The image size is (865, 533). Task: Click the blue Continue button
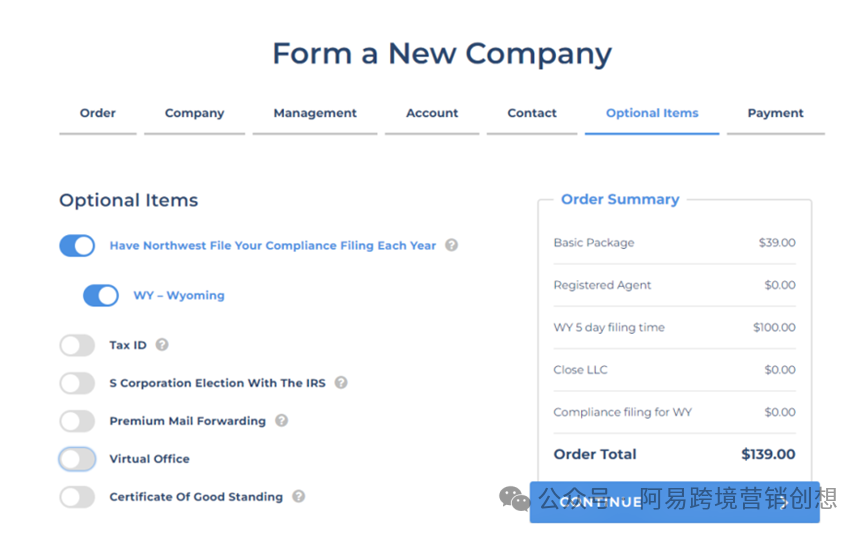click(675, 502)
